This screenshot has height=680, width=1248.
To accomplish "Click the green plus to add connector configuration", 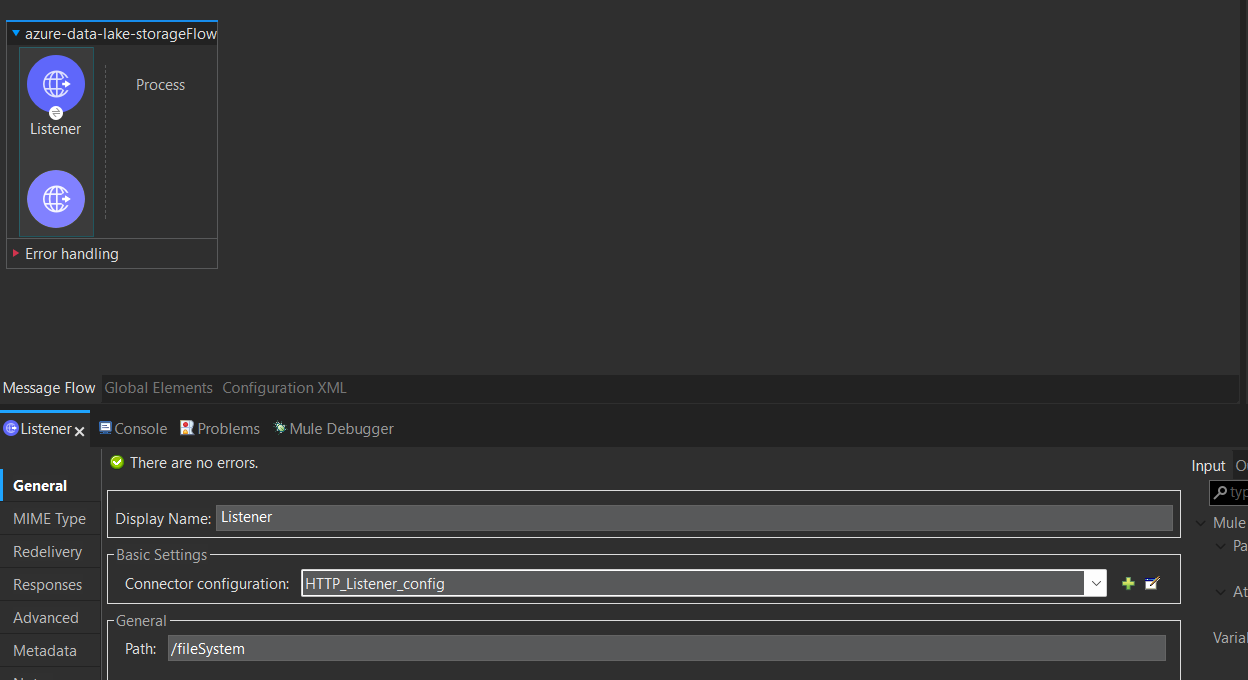I will pyautogui.click(x=1127, y=583).
